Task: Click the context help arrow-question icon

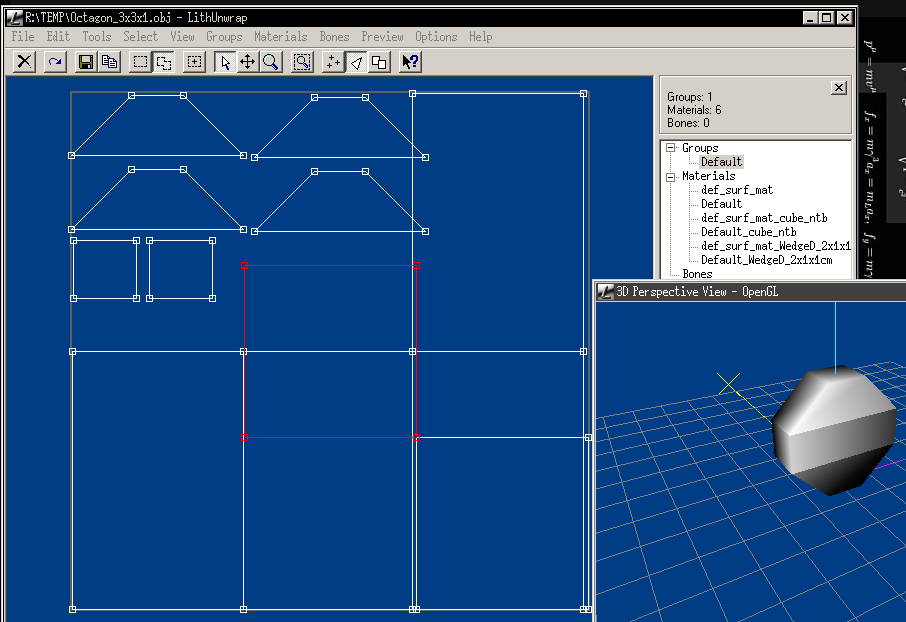Action: (410, 62)
